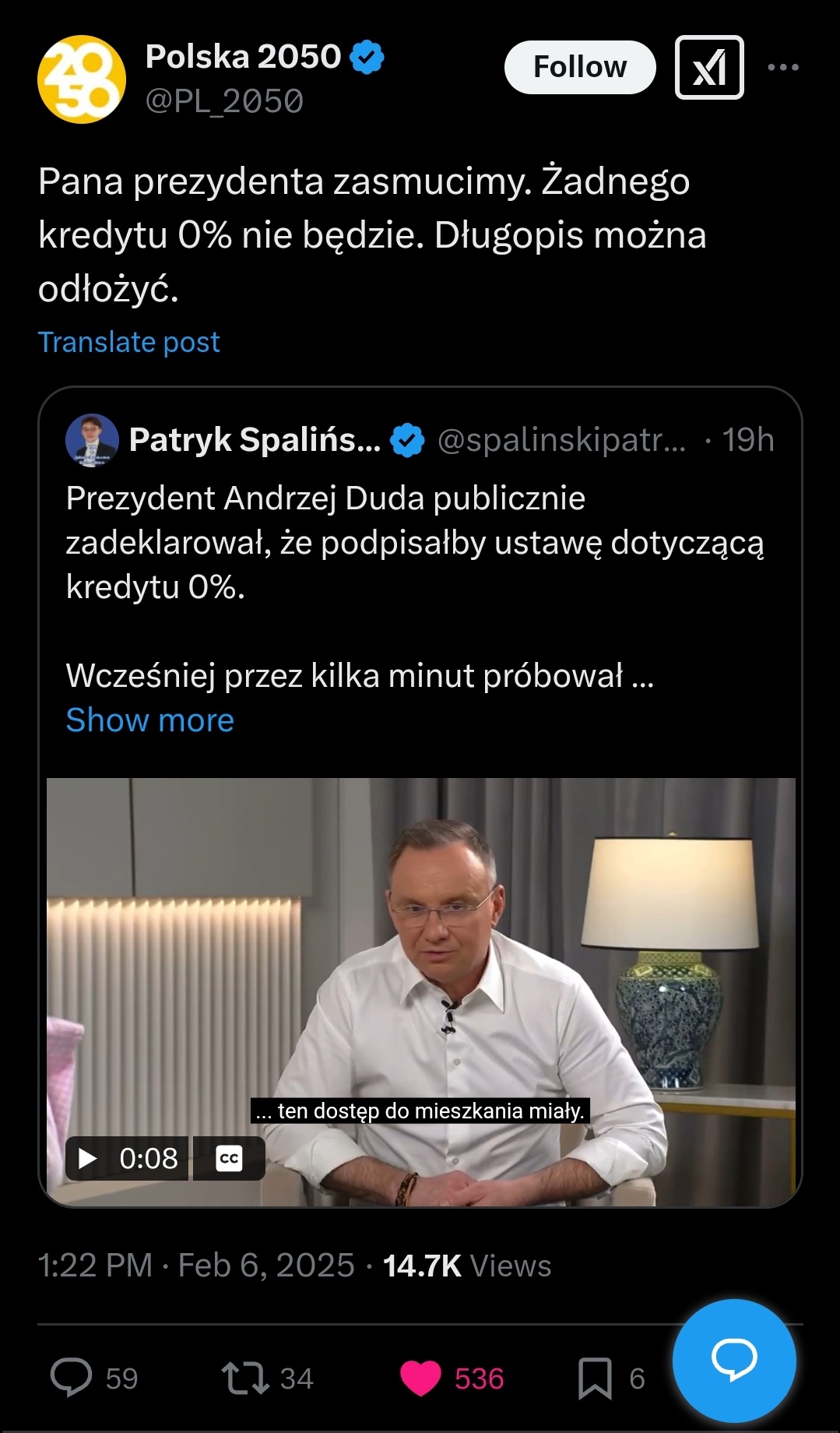Open the @spalinskipatr handle in the quote
Screen dimensions: 840x1433
pyautogui.click(x=561, y=440)
